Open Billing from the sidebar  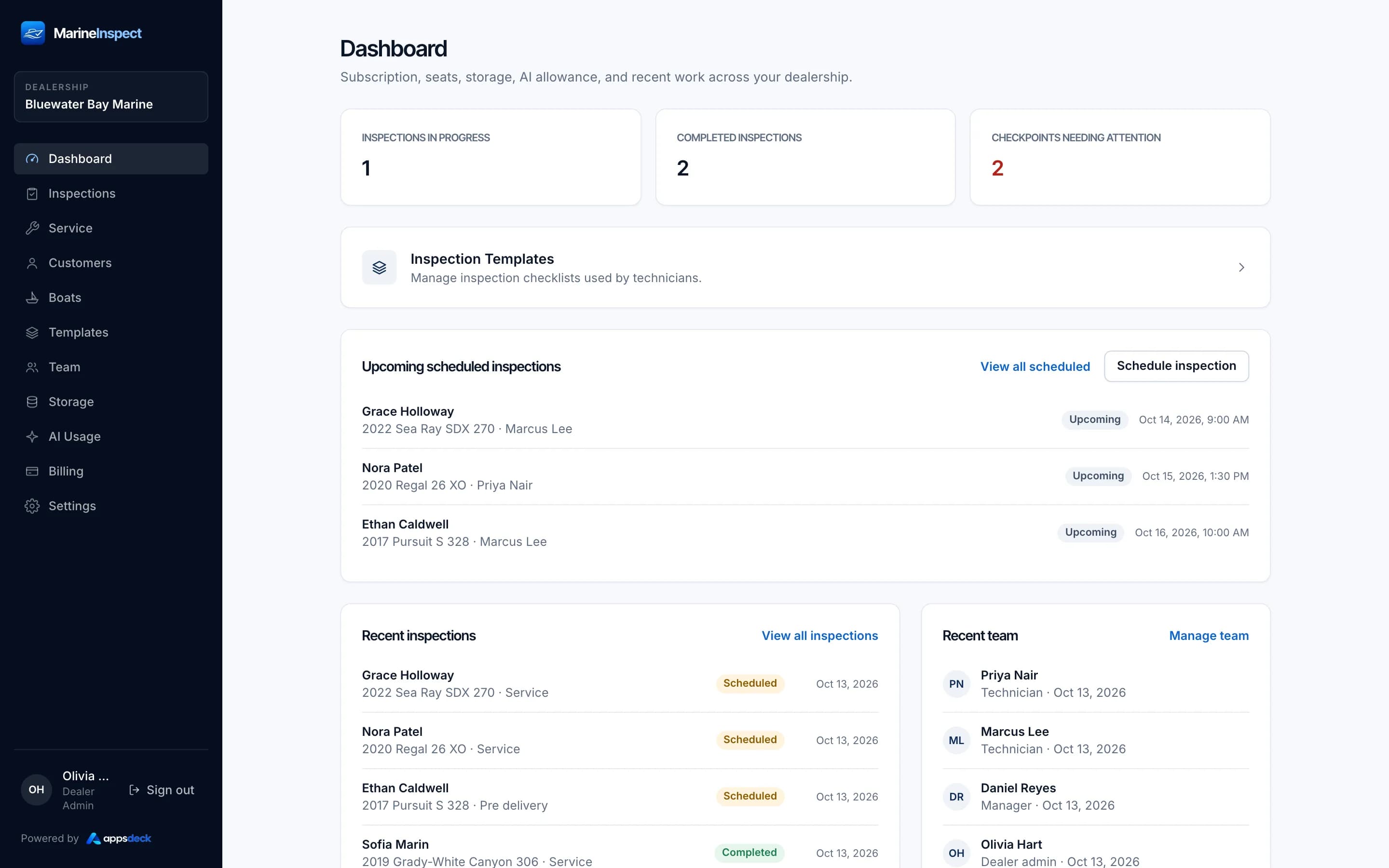pos(111,471)
